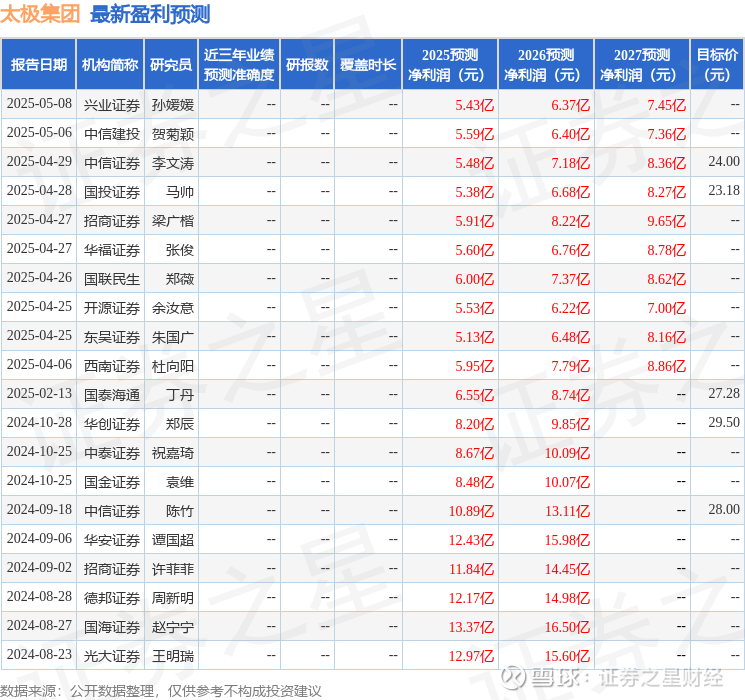The height and width of the screenshot is (700, 745).
Task: Click target price 29.50
Action: (x=724, y=422)
